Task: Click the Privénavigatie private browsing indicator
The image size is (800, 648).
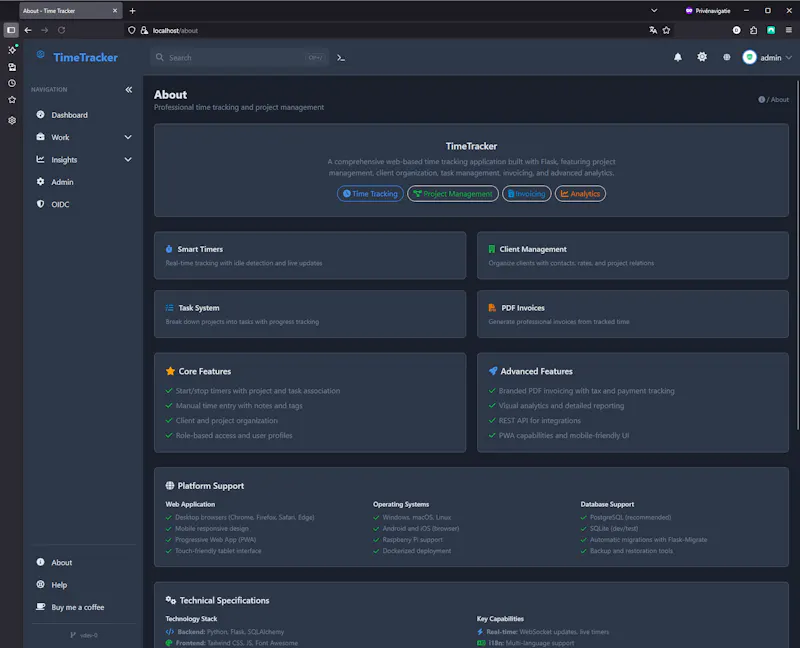Action: [708, 11]
